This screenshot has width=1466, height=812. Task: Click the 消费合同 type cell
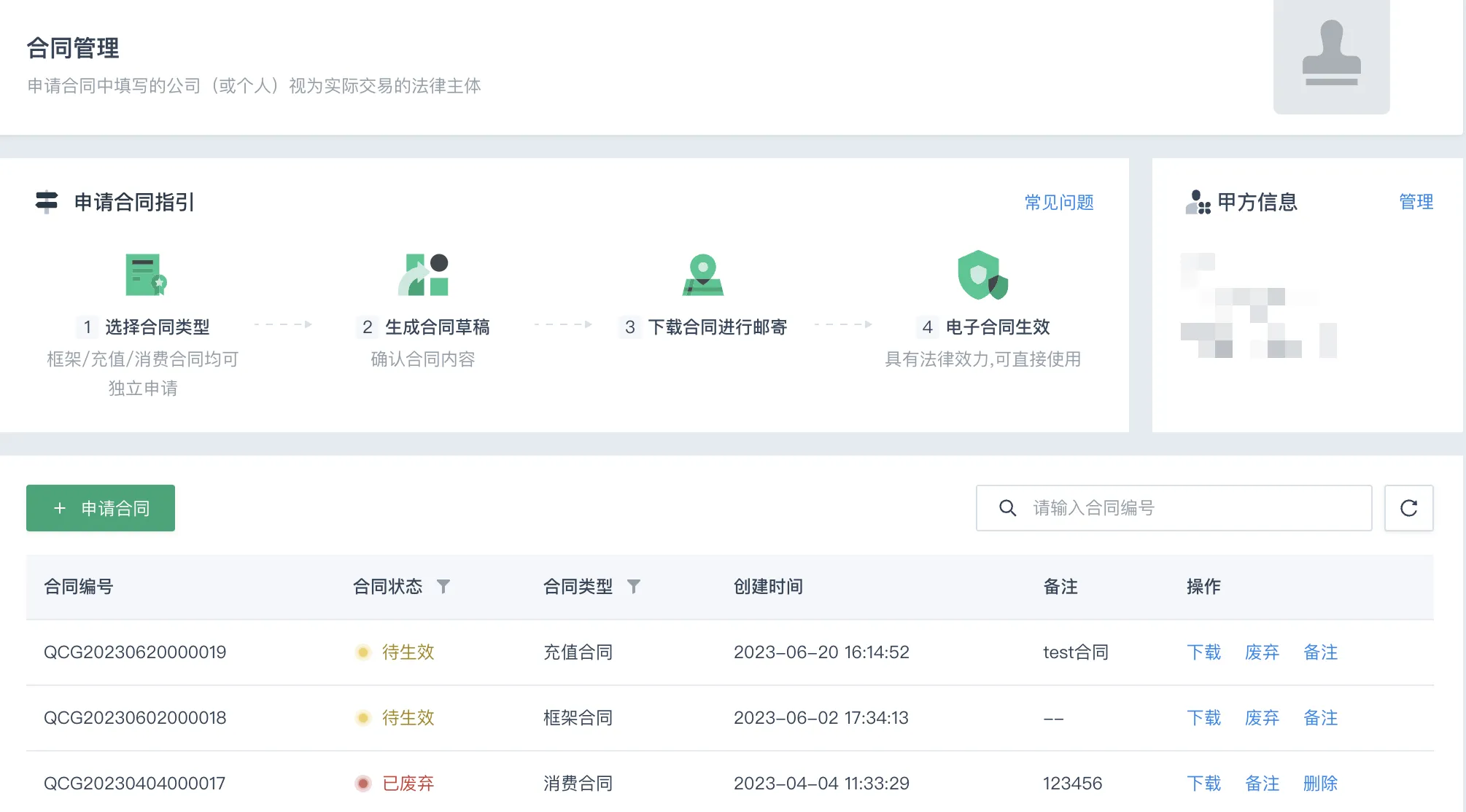pyautogui.click(x=578, y=783)
